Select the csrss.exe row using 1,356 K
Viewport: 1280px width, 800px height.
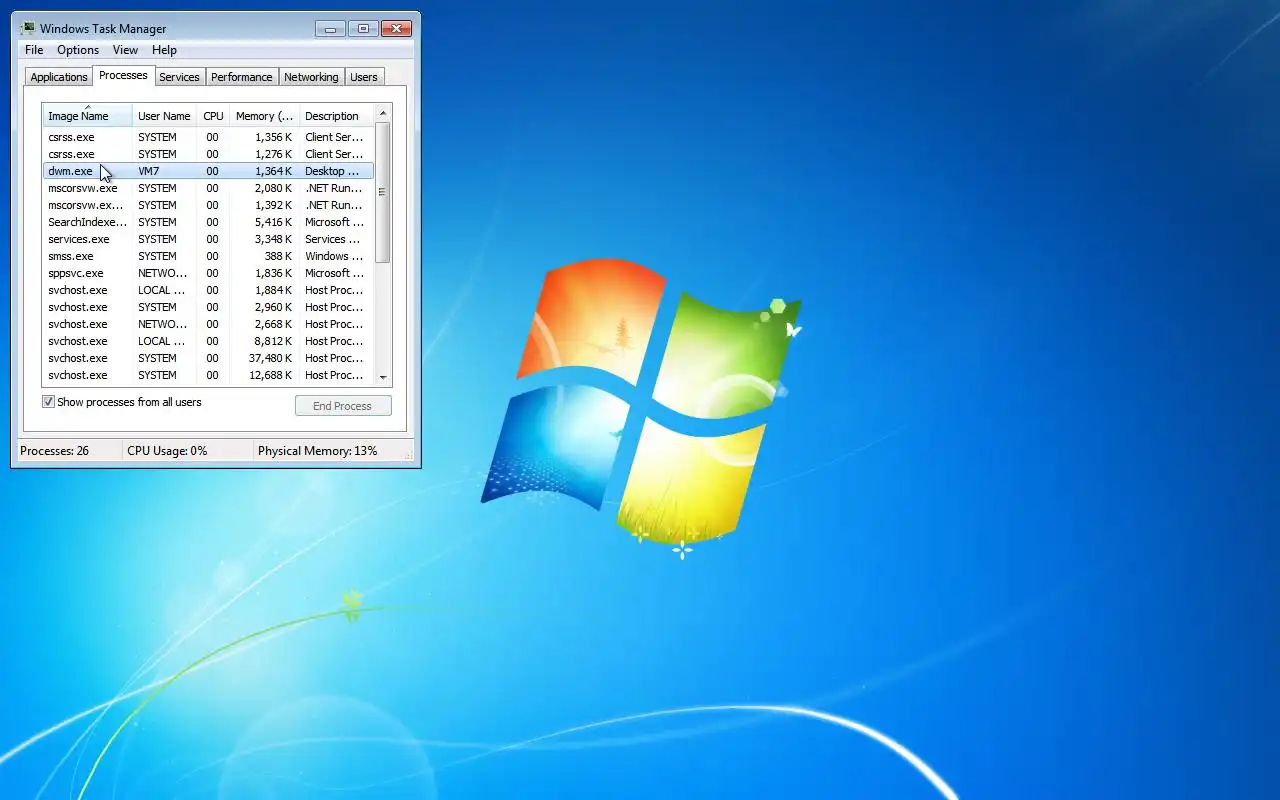coord(208,137)
